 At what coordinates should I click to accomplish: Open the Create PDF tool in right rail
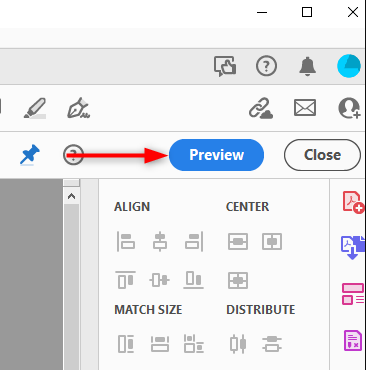pos(353,202)
